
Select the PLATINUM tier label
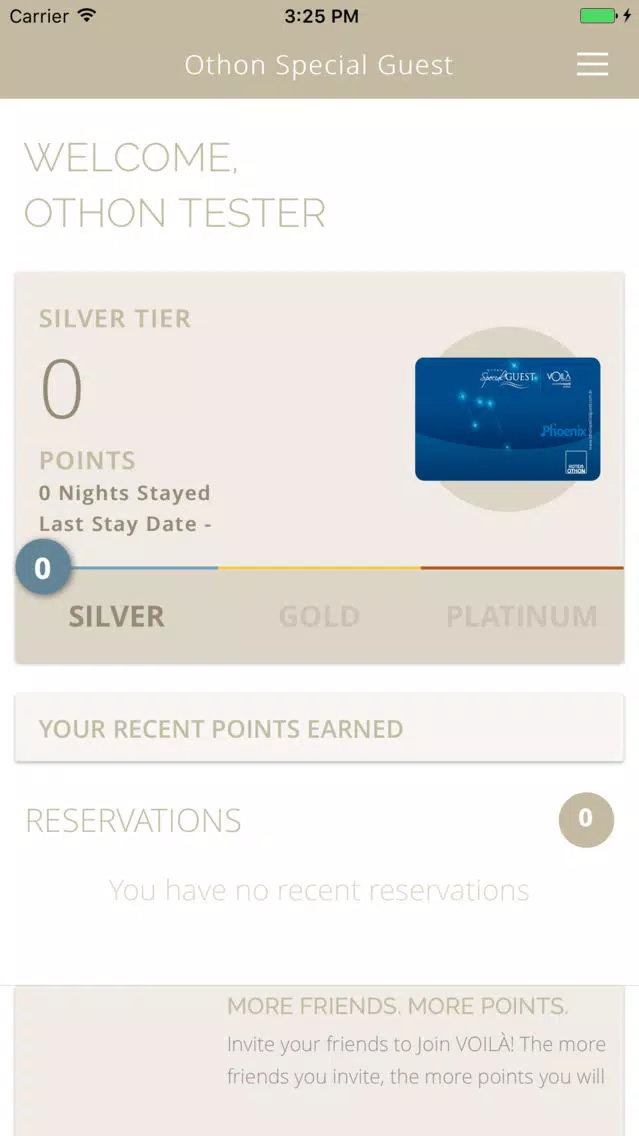(x=522, y=617)
